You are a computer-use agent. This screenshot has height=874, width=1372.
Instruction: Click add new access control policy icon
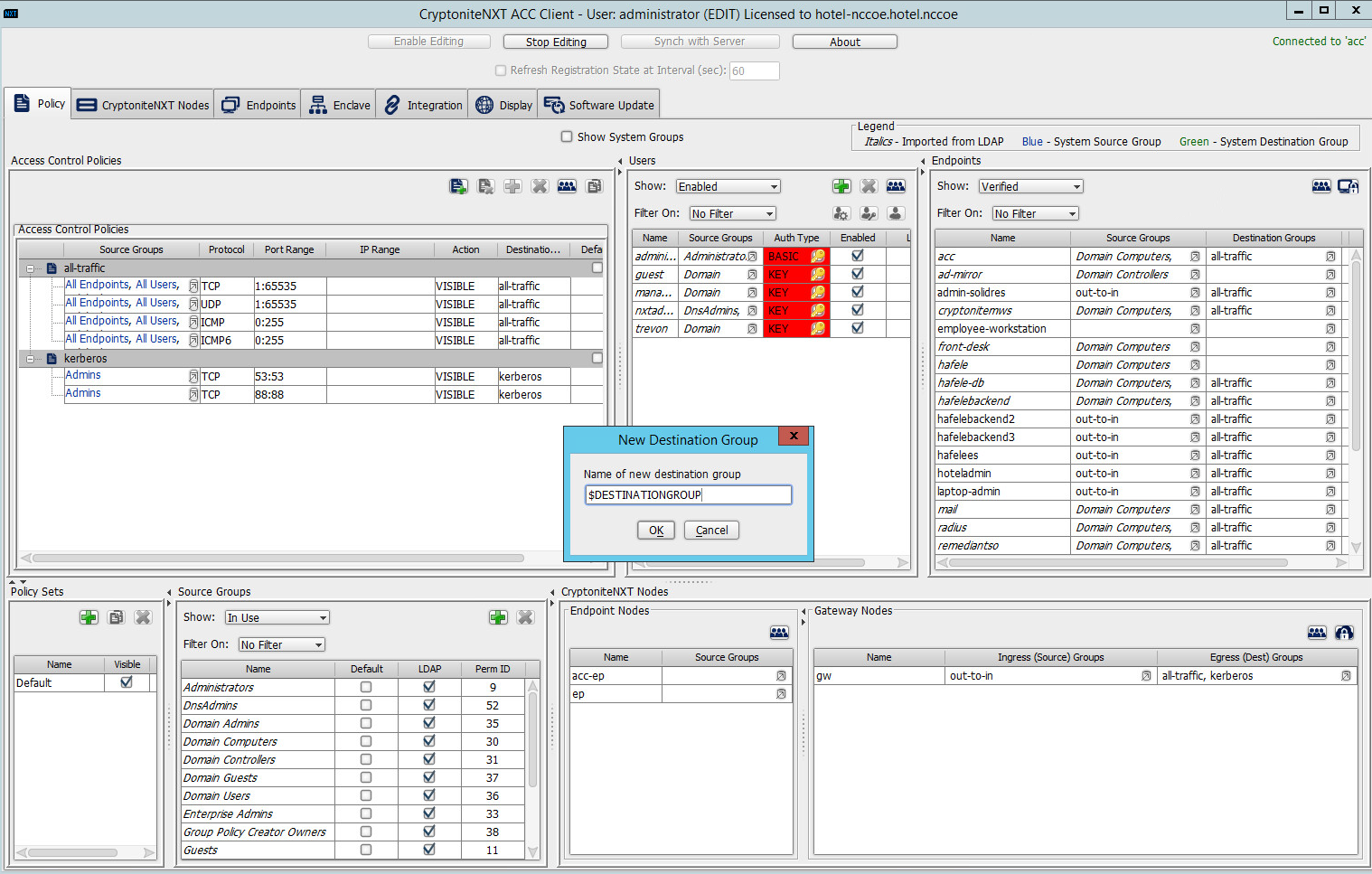[x=459, y=186]
